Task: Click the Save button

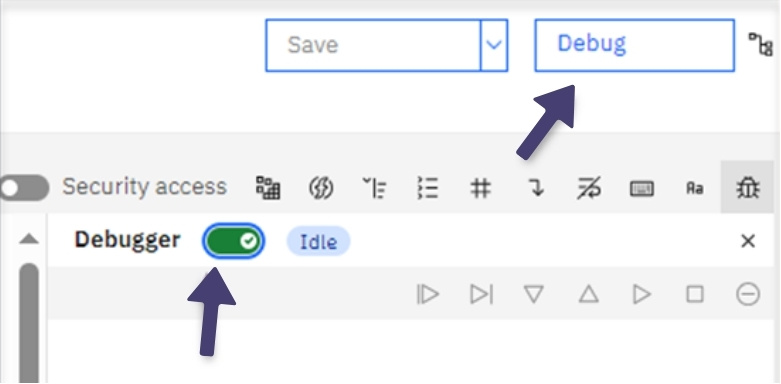Action: coord(373,45)
